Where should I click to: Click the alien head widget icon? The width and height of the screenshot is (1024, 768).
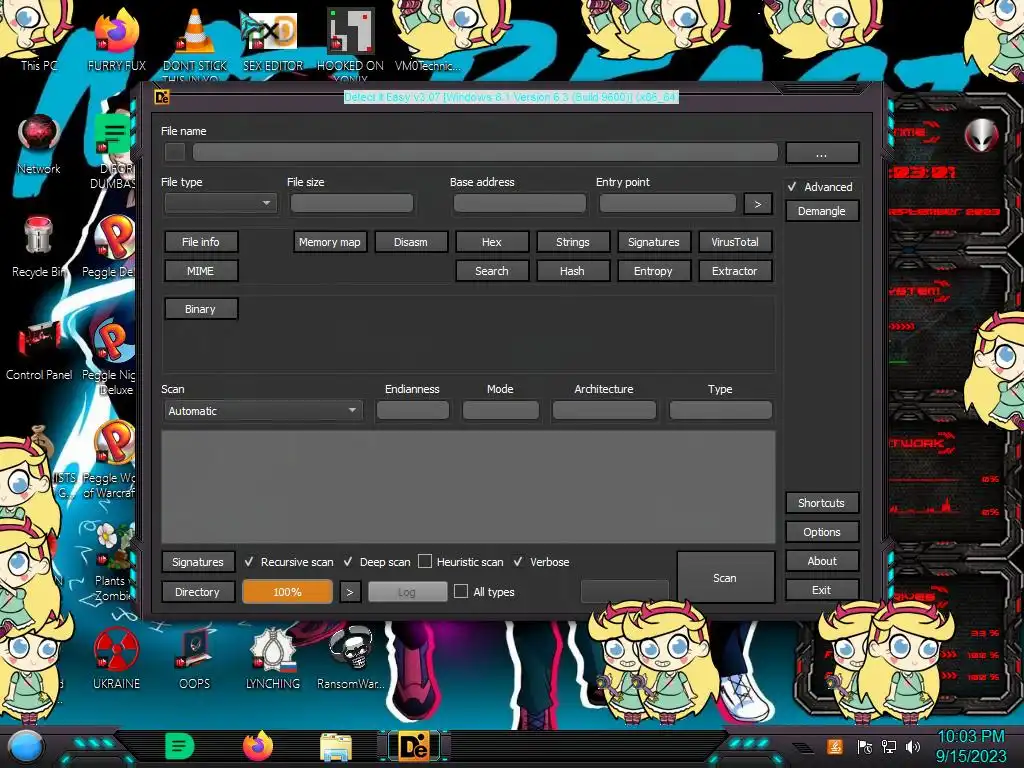(981, 135)
